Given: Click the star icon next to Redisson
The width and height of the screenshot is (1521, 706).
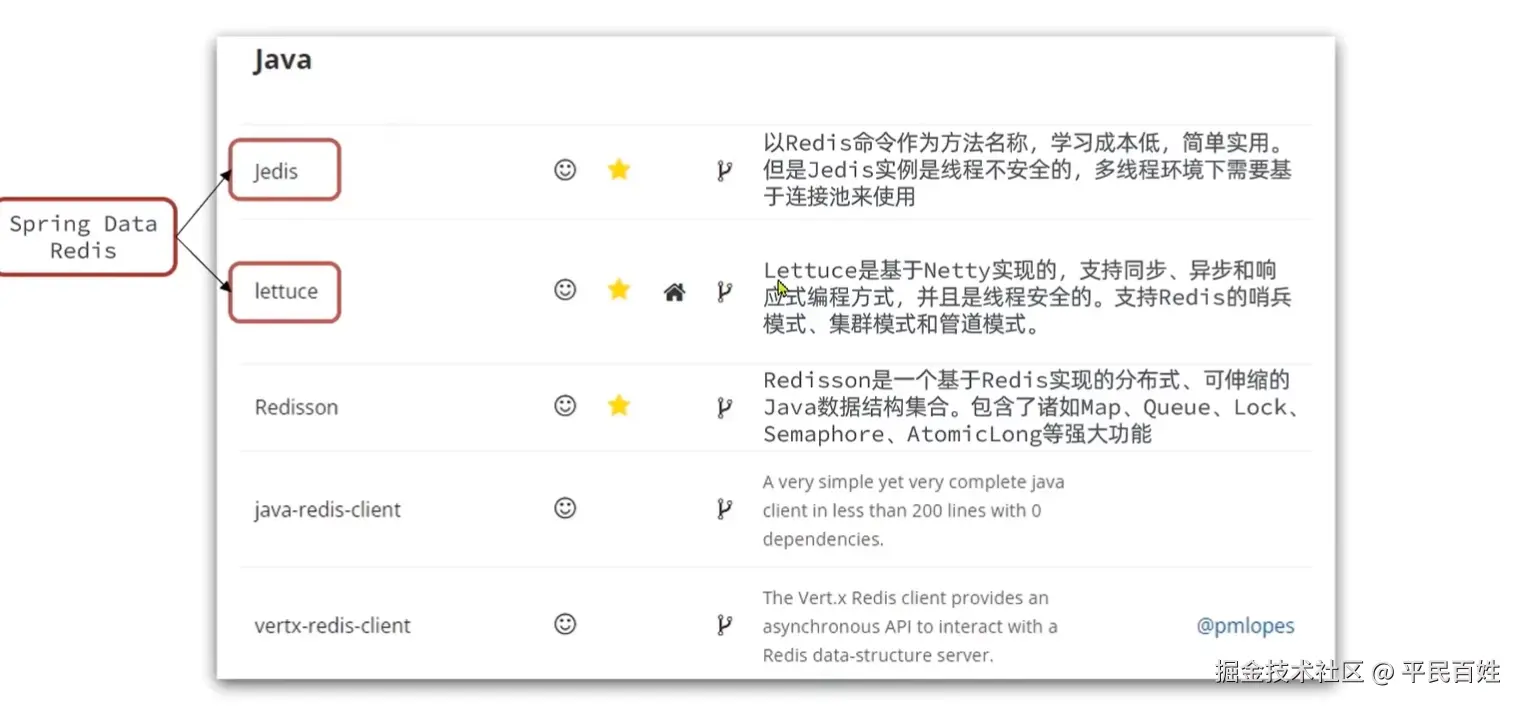Looking at the screenshot, I should click(619, 405).
